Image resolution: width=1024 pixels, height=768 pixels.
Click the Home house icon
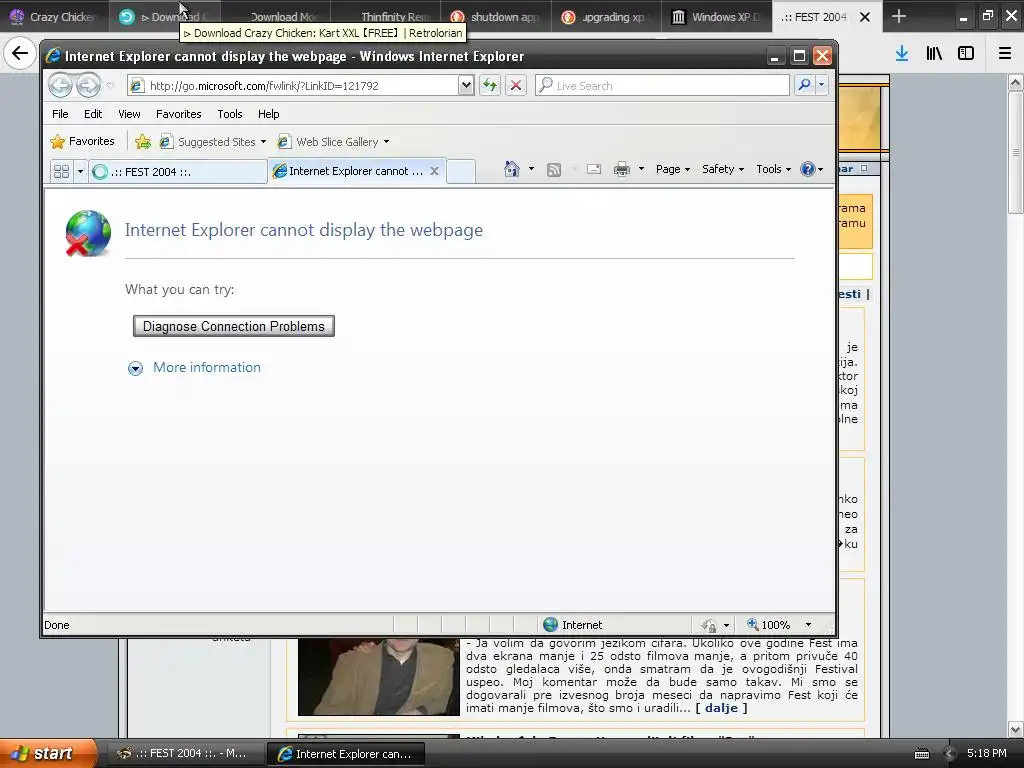pos(511,169)
